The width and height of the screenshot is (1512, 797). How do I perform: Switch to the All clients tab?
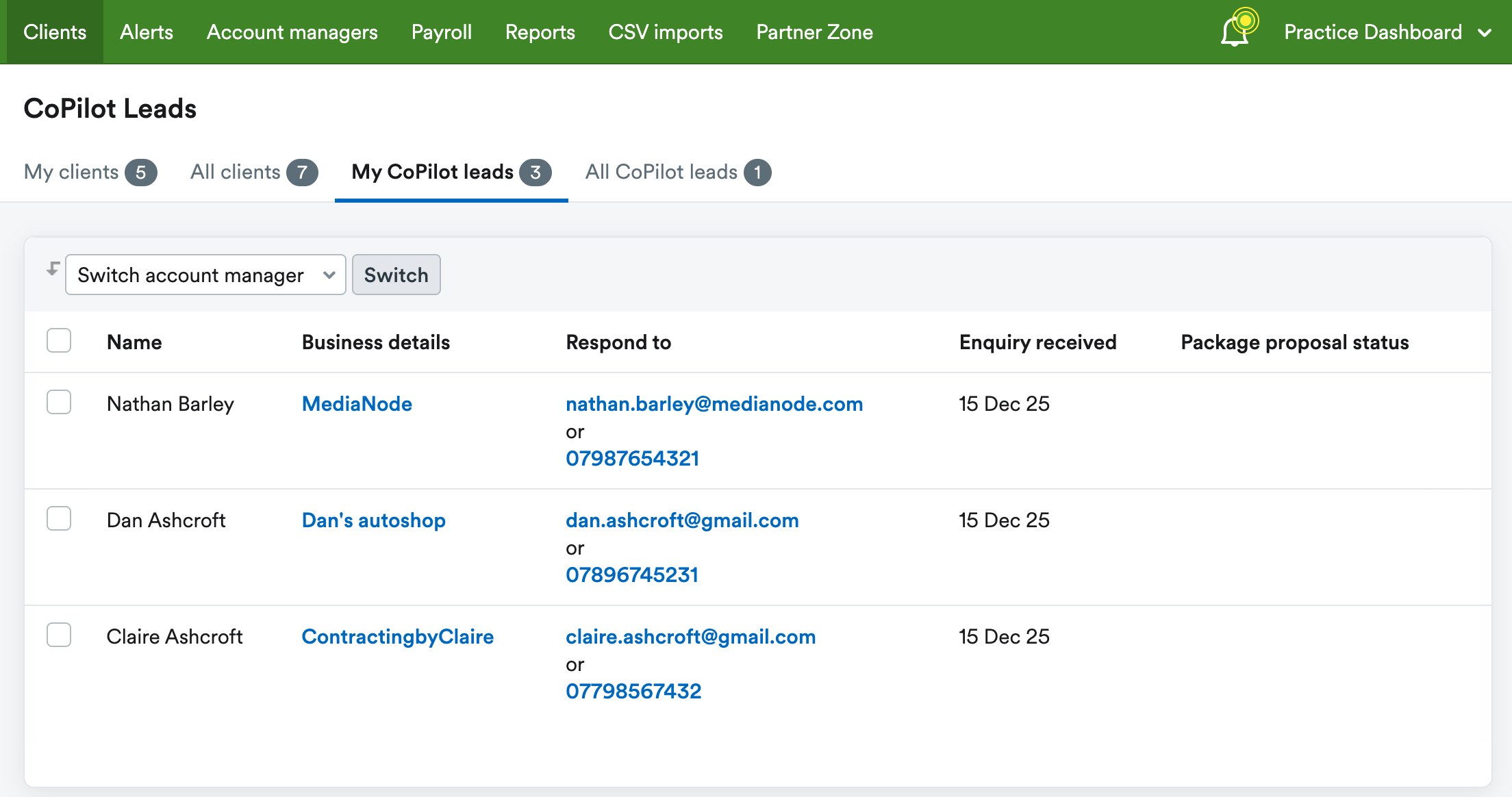(254, 172)
